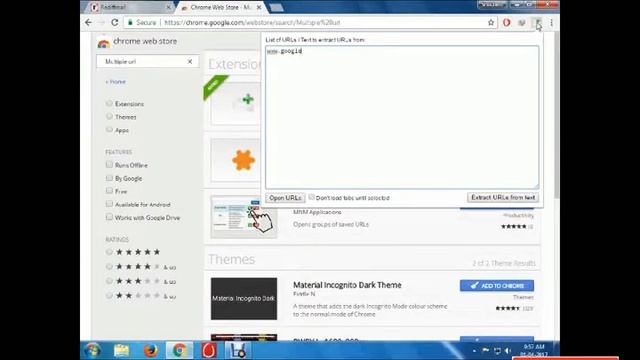This screenshot has height=360, width=640.
Task: Select the Extensions filter radio button
Action: [109, 103]
